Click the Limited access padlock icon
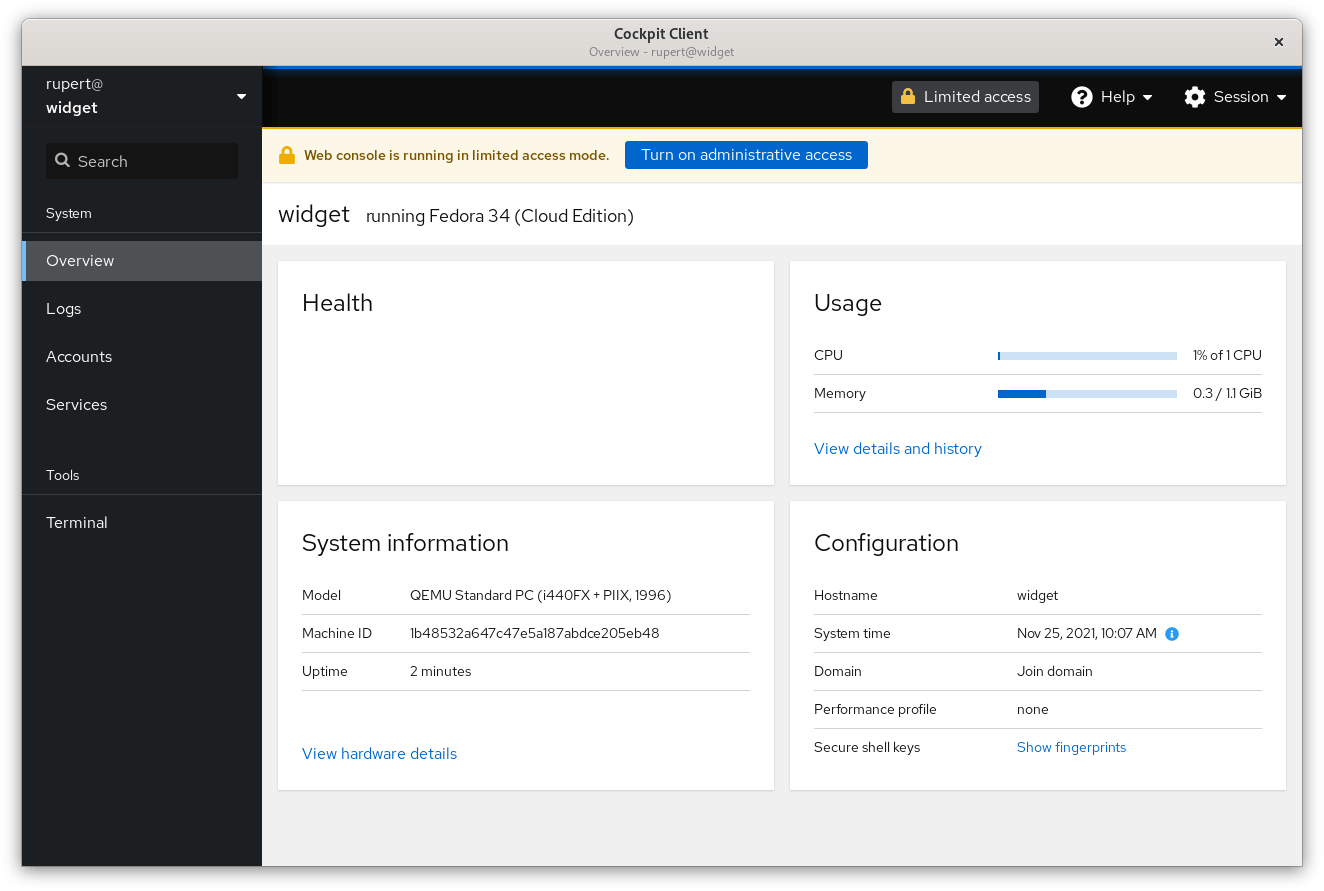The width and height of the screenshot is (1324, 891). point(909,96)
